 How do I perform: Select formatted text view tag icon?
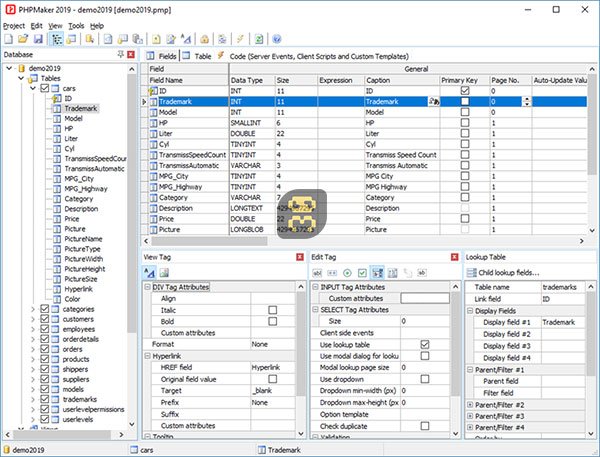149,273
